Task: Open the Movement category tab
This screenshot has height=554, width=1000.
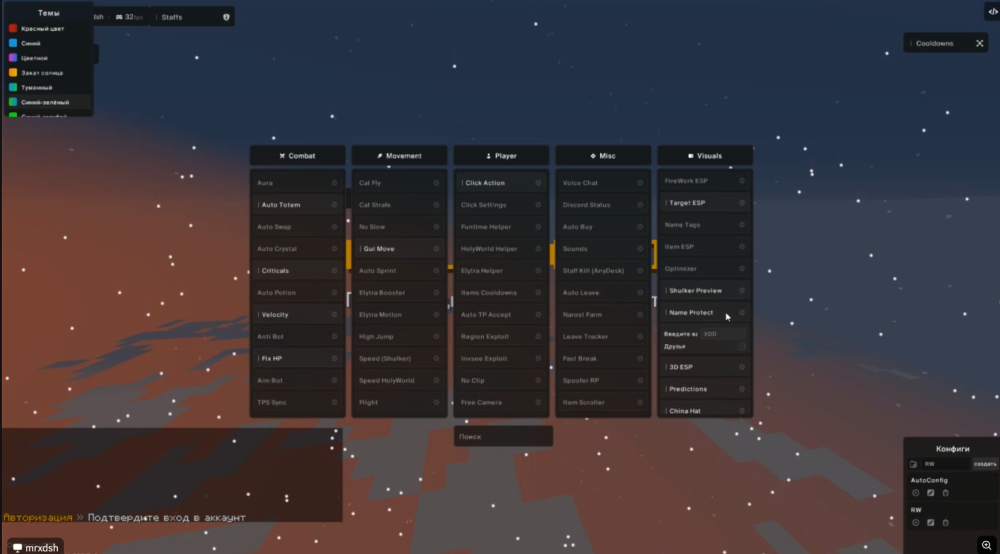Action: [399, 156]
